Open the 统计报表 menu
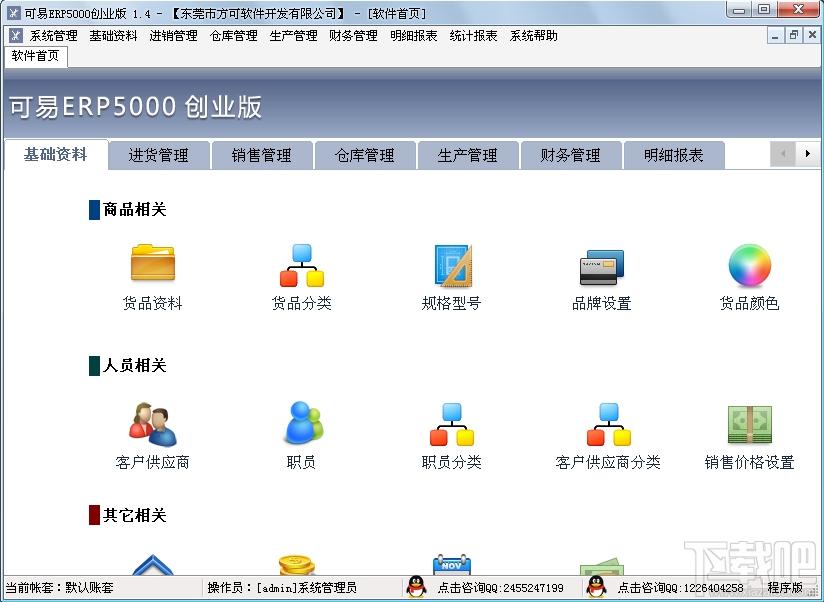 pyautogui.click(x=473, y=36)
